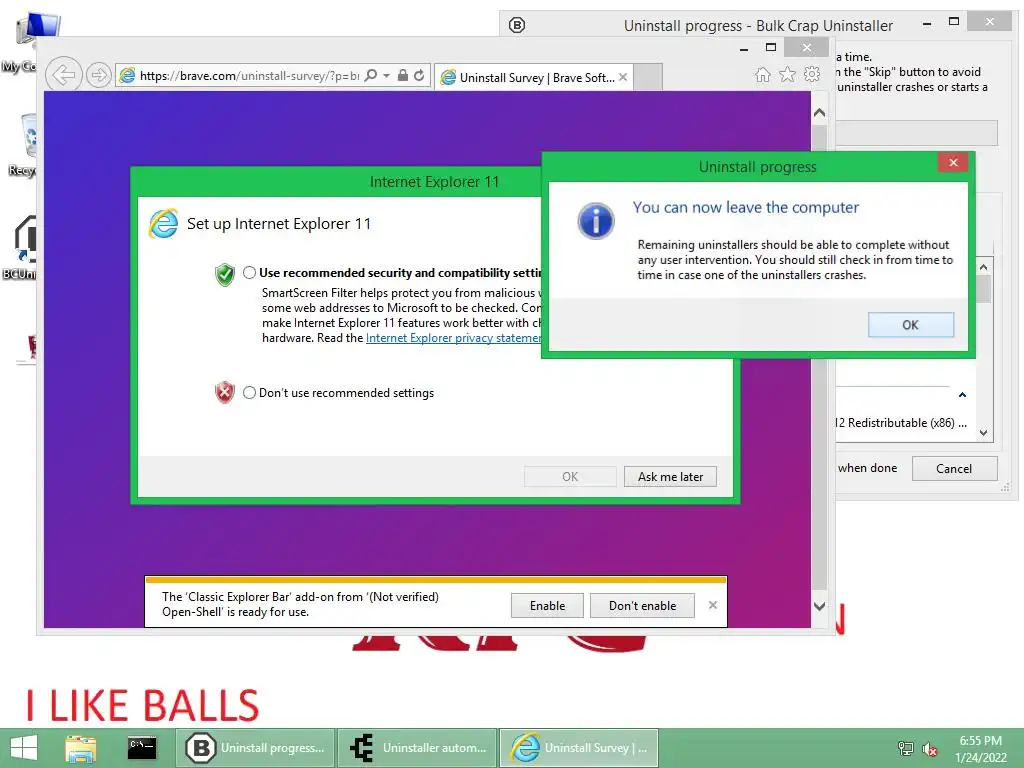The width and height of the screenshot is (1024, 768).
Task: Click the 12 Redistributable (x86) list entry
Action: 901,423
